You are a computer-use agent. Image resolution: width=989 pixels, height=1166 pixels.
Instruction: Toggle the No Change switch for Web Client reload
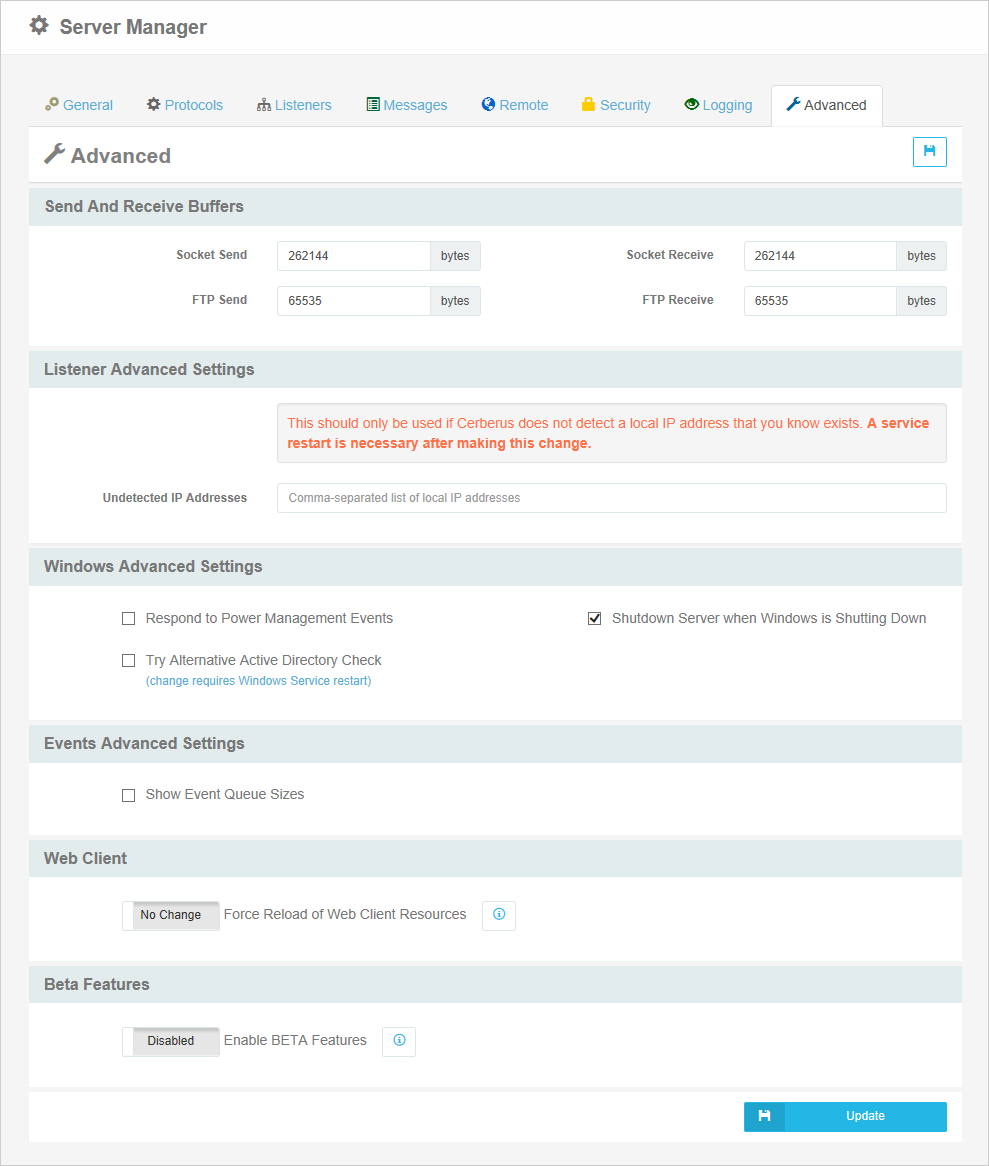tap(170, 915)
